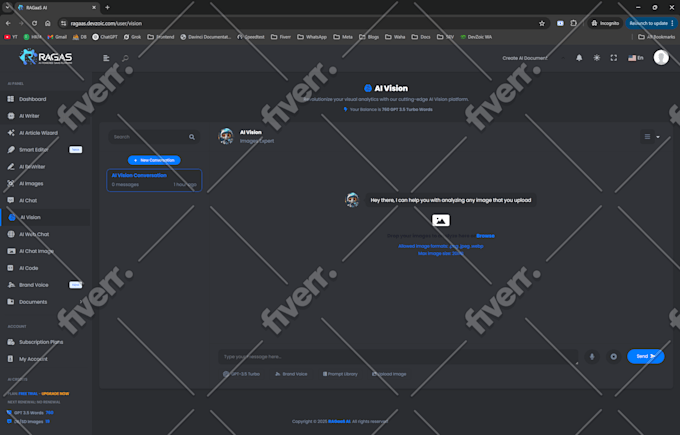Reload the page
Viewport: 680px width, 435px height.
pos(34,23)
